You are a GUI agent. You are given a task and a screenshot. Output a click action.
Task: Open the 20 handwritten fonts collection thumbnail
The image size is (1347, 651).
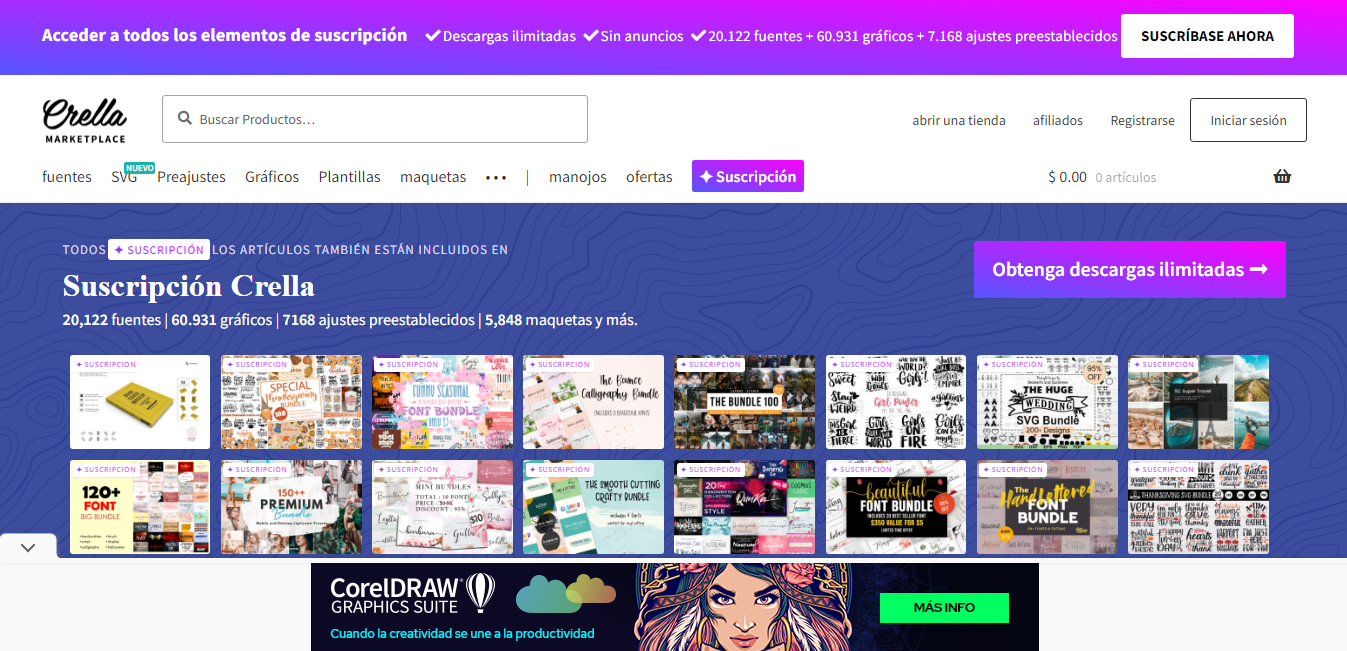[x=744, y=507]
